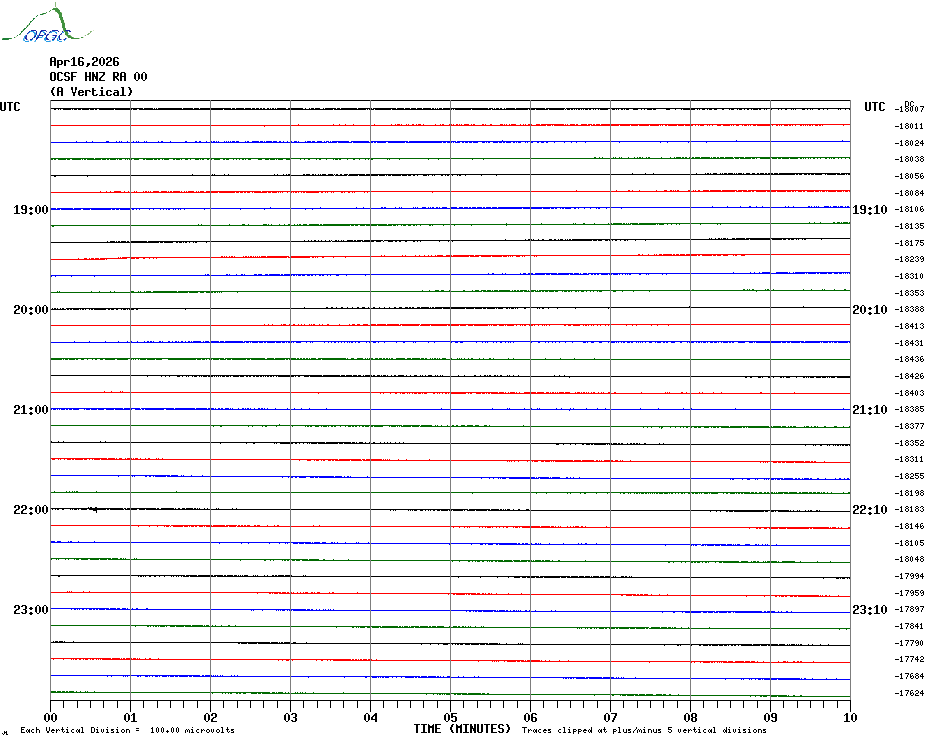Pick the 22:00 hour marker on the left
Viewport: 930px width, 744px height.
(x=31, y=510)
